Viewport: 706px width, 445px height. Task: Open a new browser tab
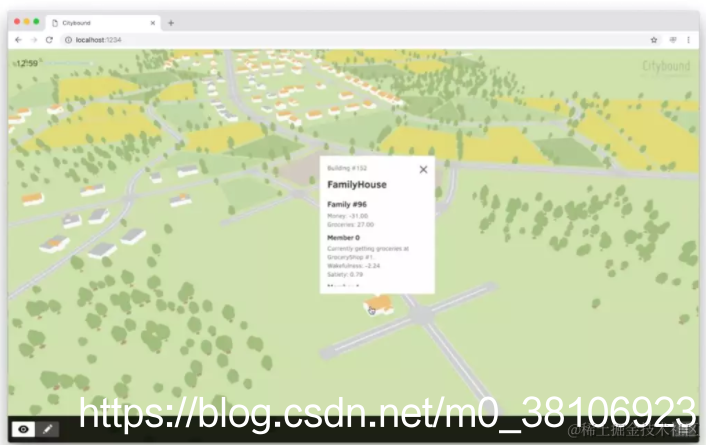pos(171,23)
